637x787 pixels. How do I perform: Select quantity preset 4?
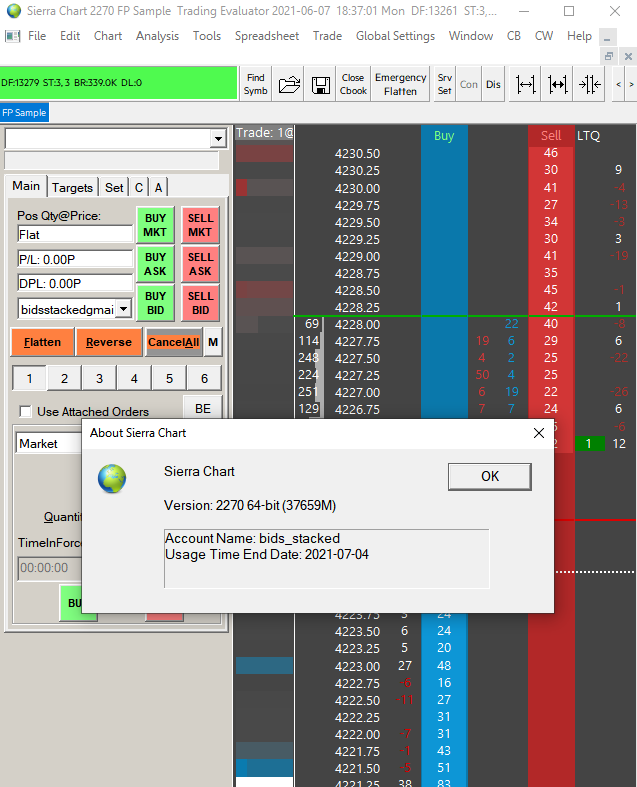(134, 378)
